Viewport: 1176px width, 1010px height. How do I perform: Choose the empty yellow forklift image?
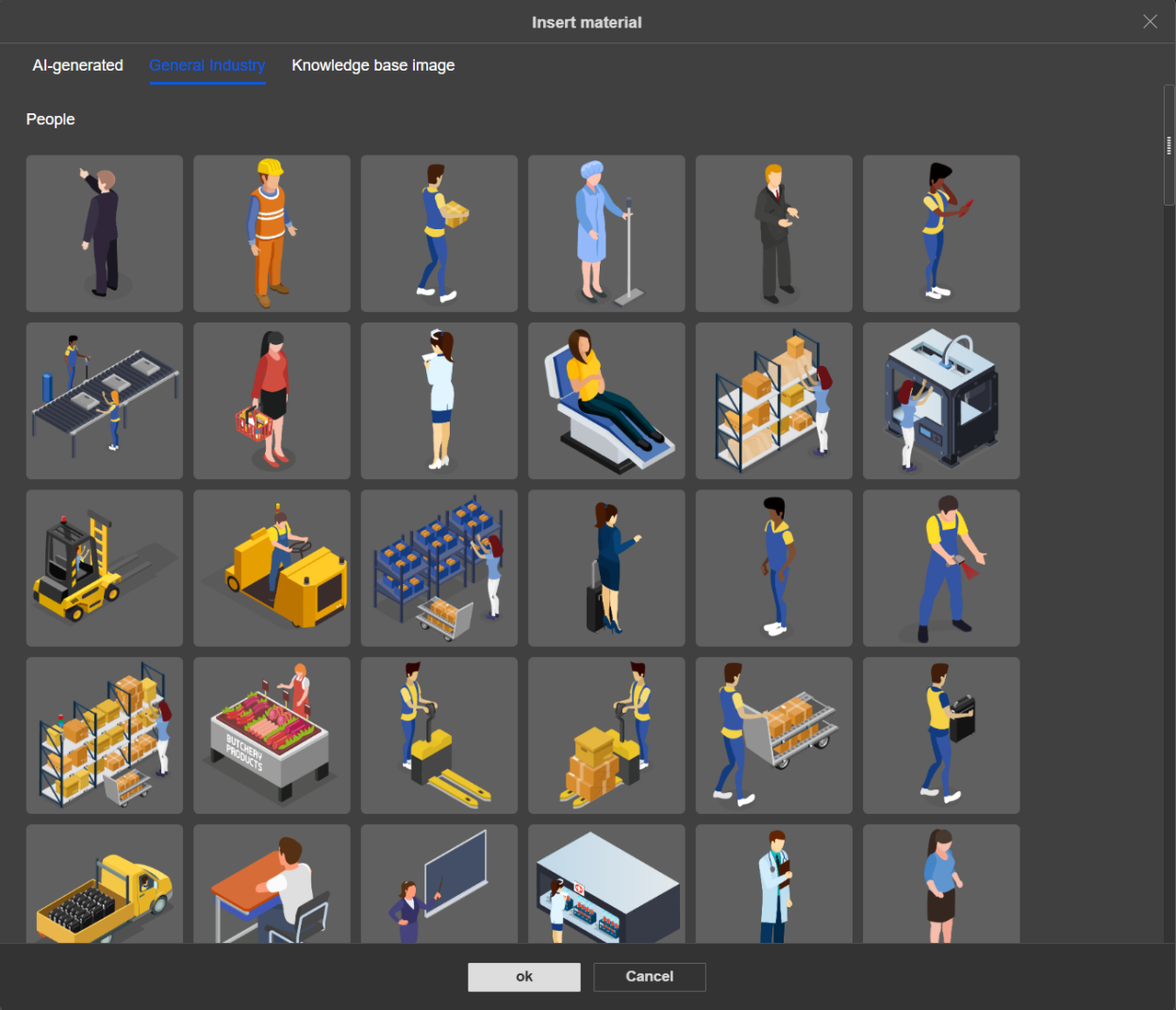pos(105,568)
